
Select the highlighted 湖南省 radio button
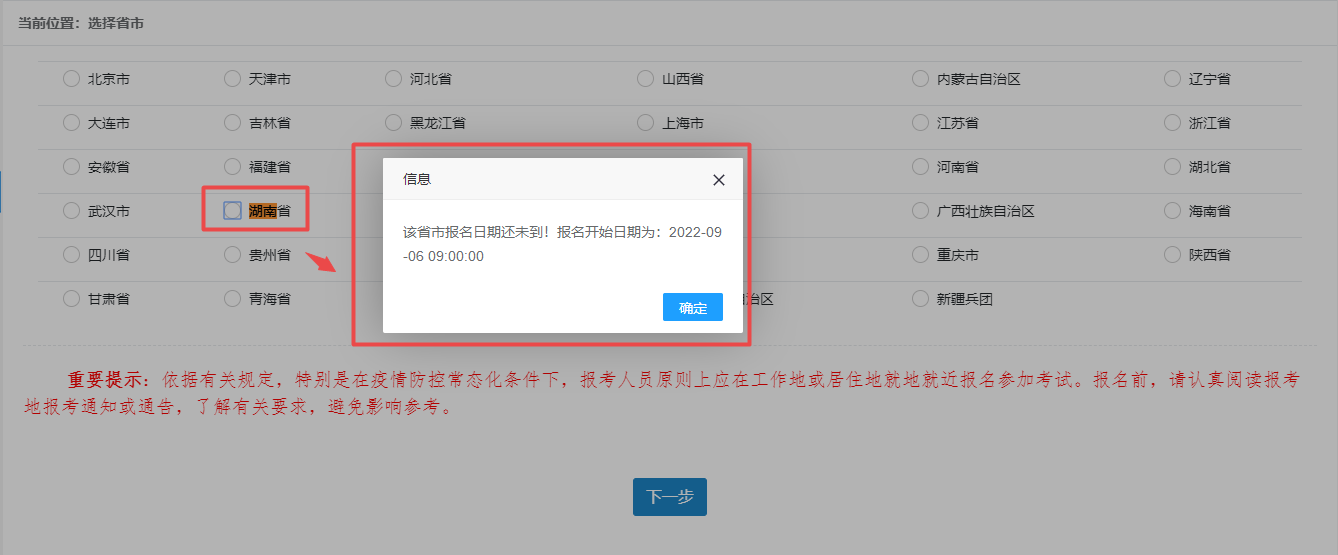tap(232, 210)
